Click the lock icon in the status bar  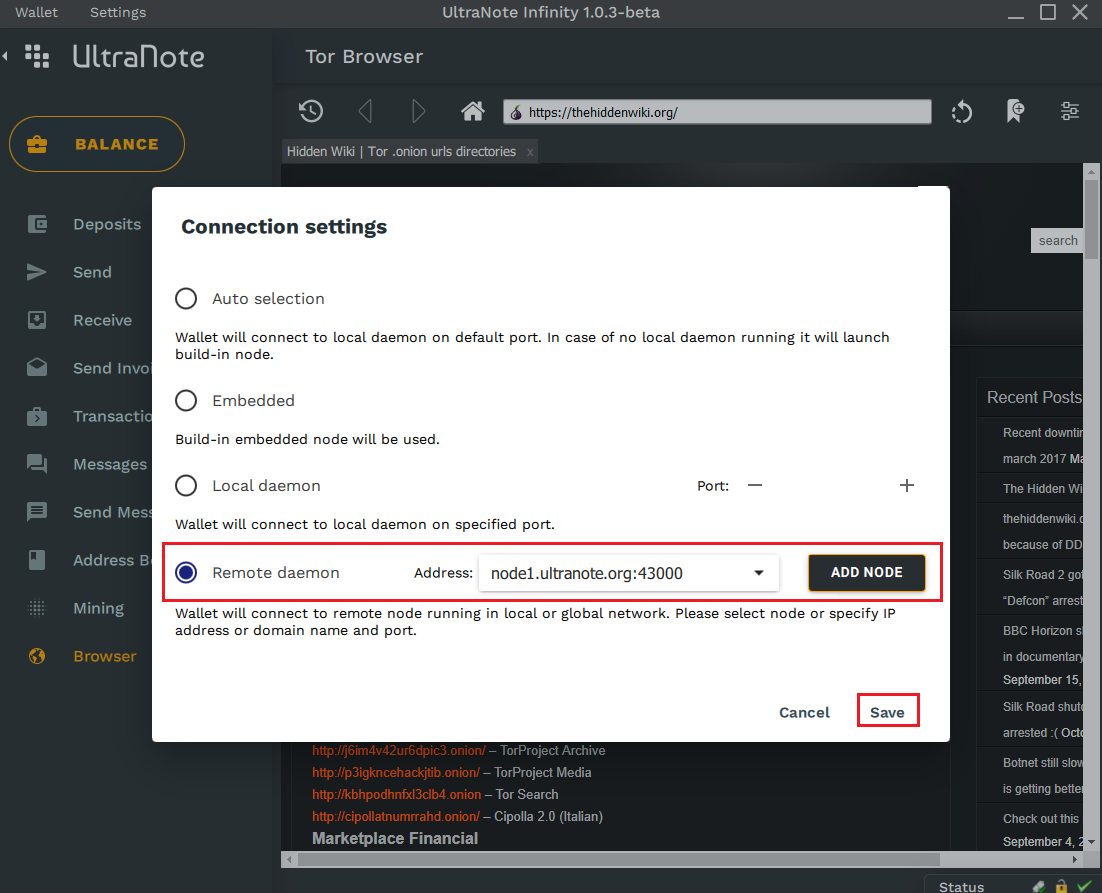(x=1061, y=886)
